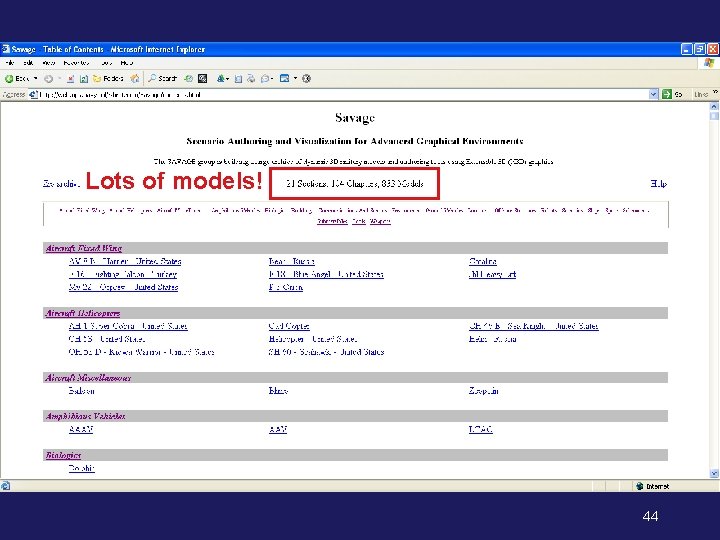Open the dropdown arrow beside the window icon
The width and height of the screenshot is (720, 540).
[295, 79]
